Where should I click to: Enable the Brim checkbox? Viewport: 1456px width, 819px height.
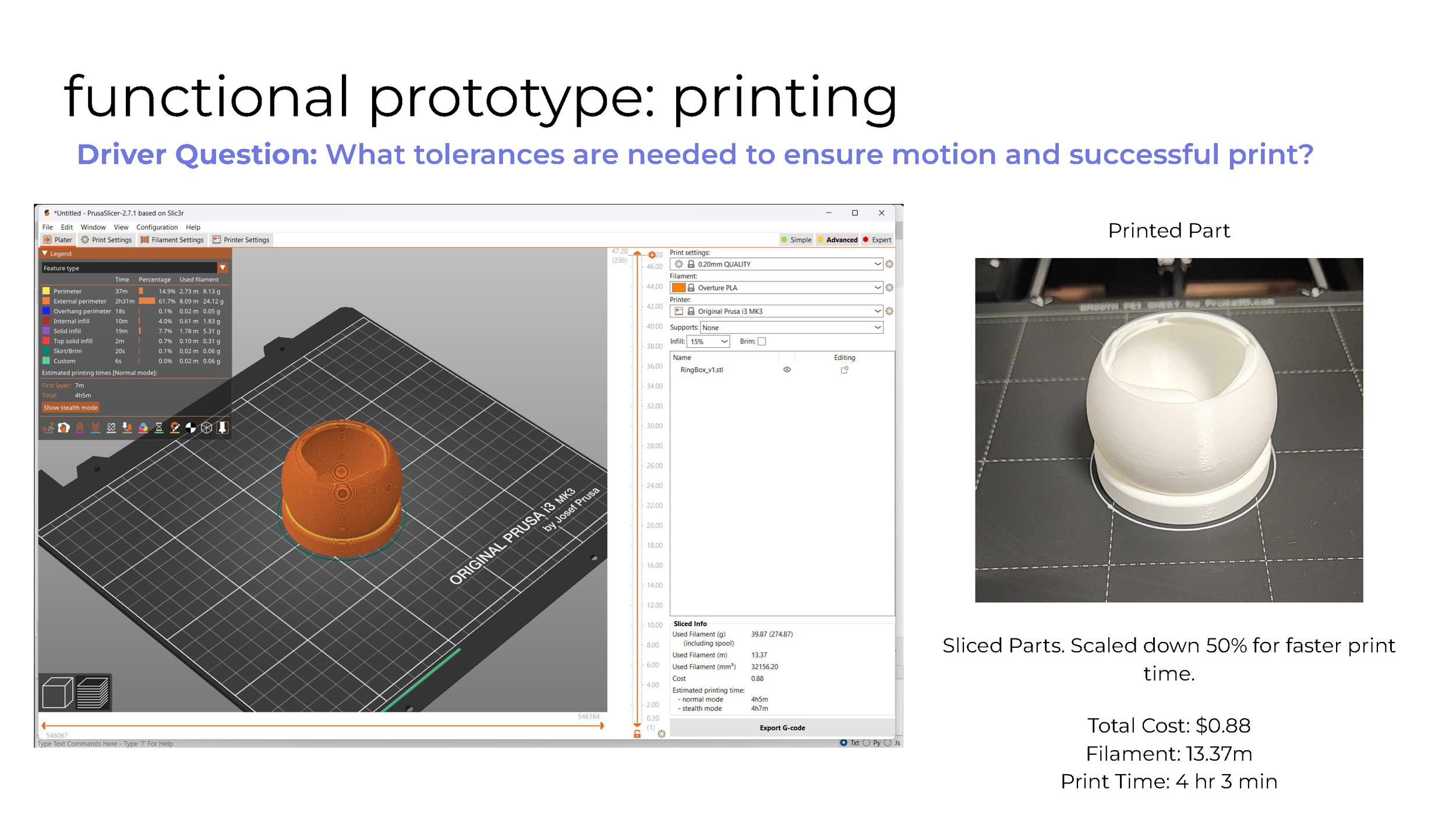point(762,341)
